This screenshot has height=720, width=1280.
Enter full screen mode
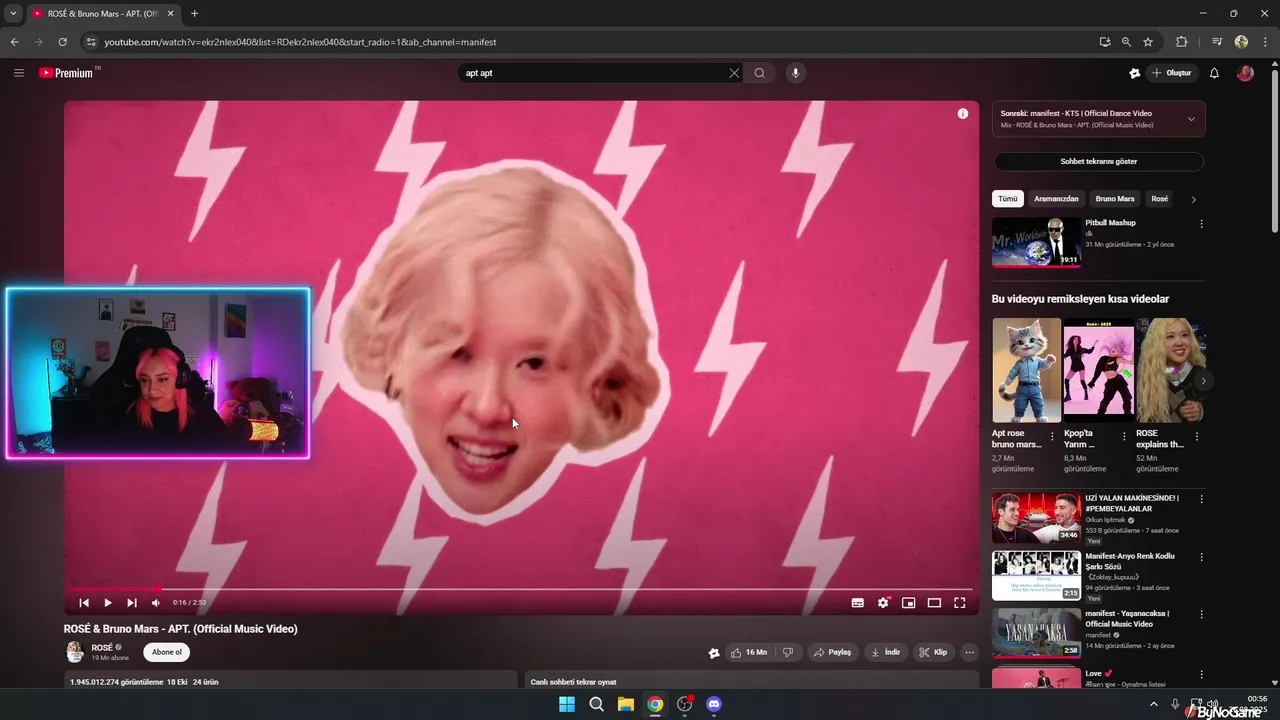click(960, 603)
